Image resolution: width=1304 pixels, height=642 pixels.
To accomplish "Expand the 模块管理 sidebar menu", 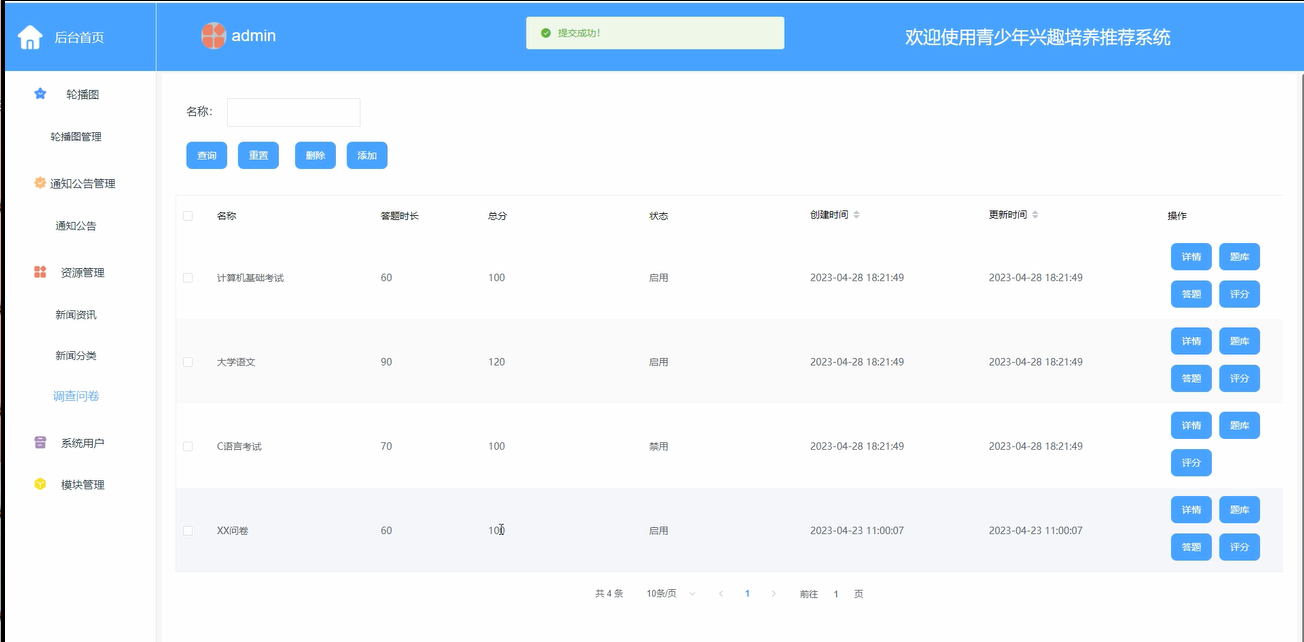I will [x=80, y=485].
